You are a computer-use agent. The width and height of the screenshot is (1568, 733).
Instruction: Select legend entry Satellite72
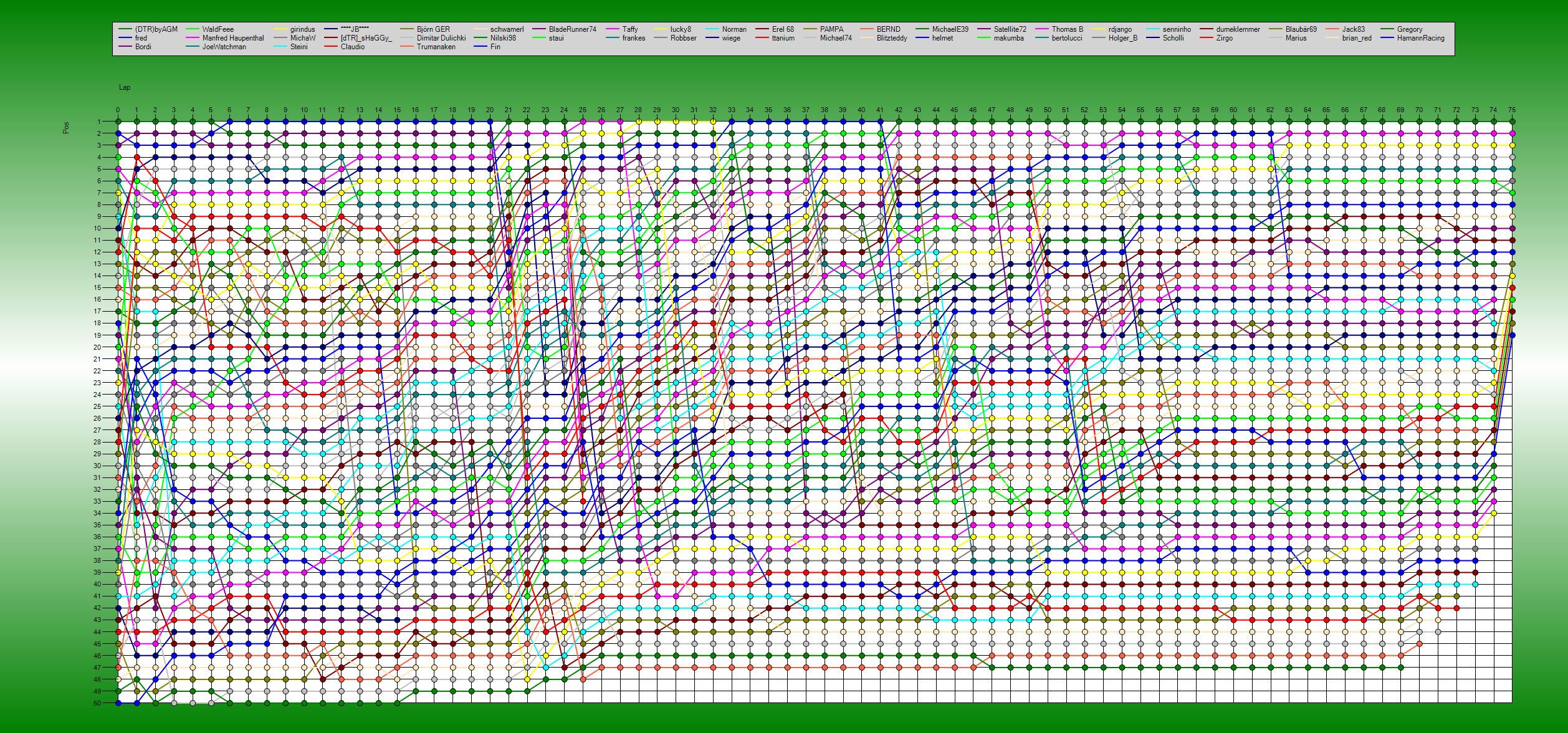pos(1010,29)
